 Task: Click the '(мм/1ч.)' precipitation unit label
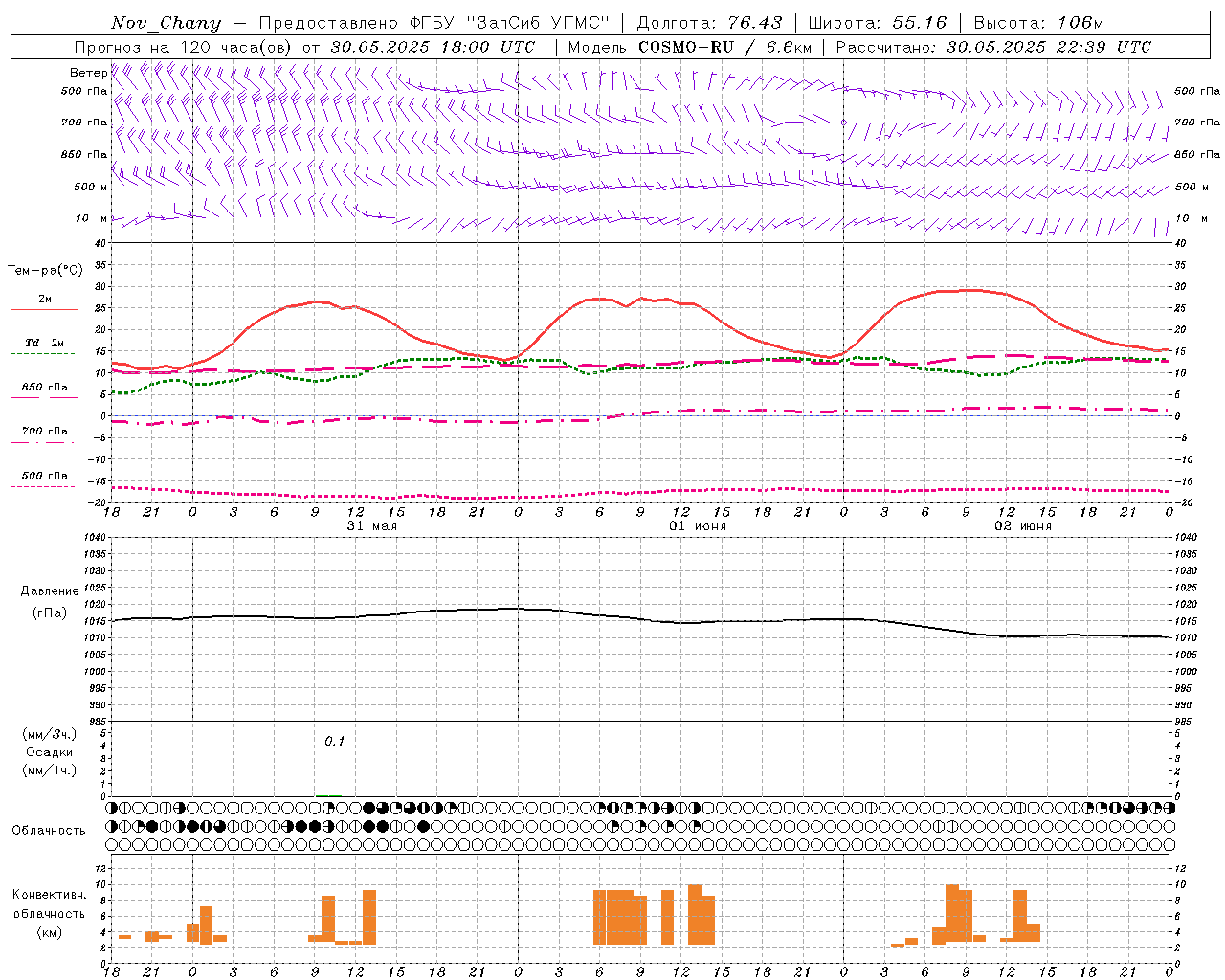tap(50, 770)
